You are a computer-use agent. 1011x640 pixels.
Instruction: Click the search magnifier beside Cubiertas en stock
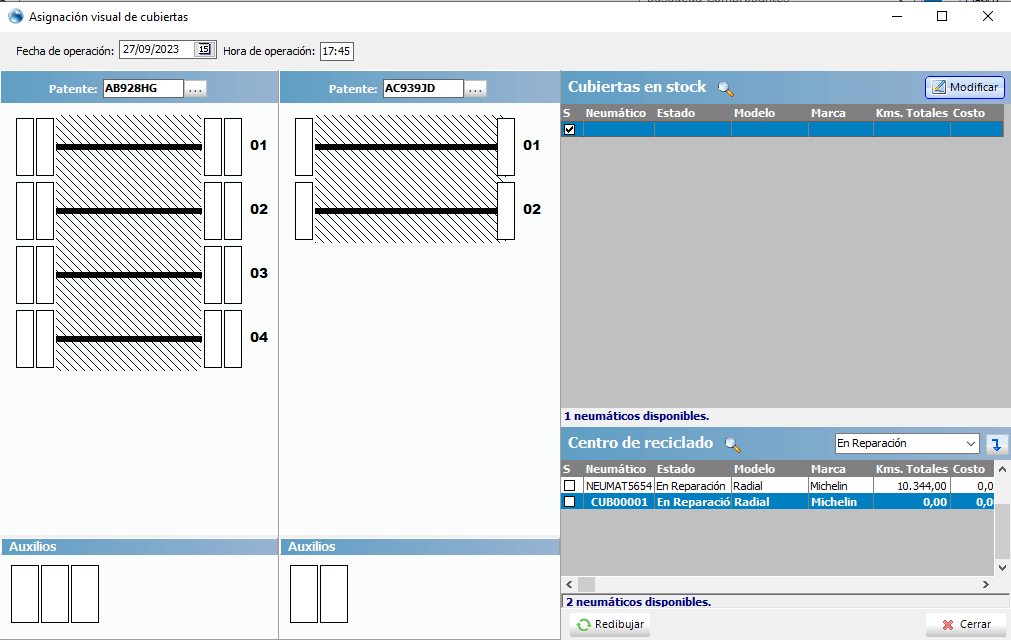(726, 88)
